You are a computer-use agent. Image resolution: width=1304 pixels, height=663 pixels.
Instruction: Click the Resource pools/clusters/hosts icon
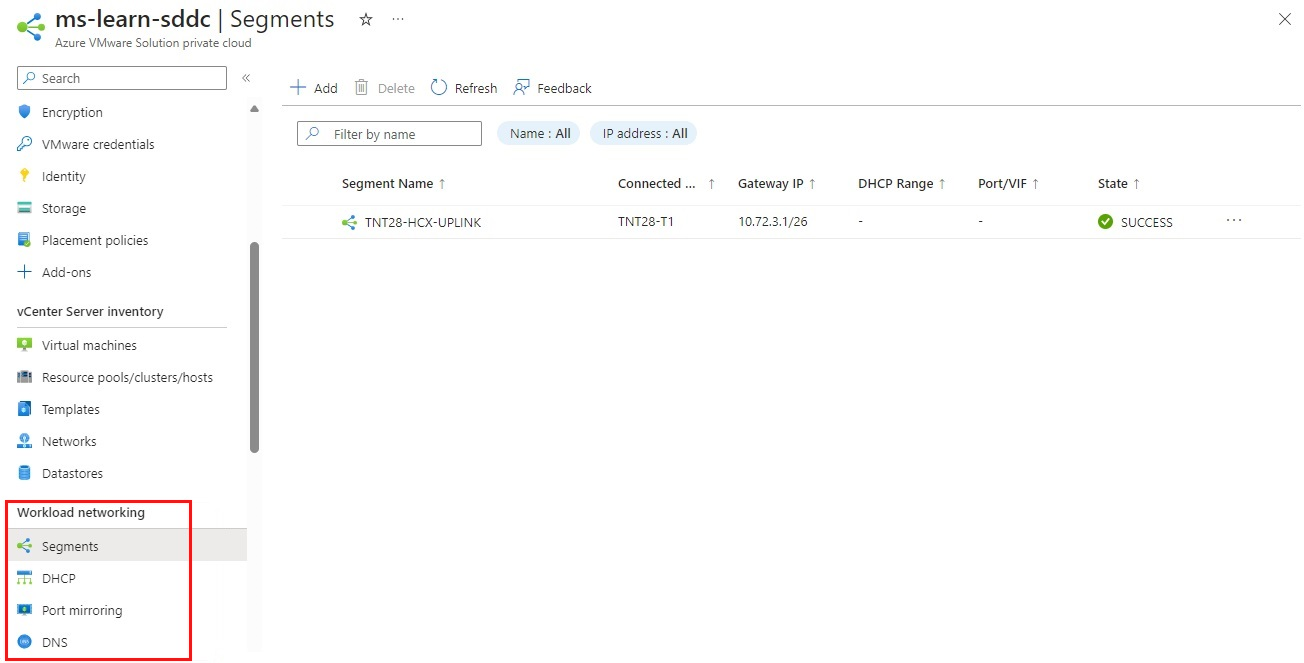pyautogui.click(x=25, y=377)
